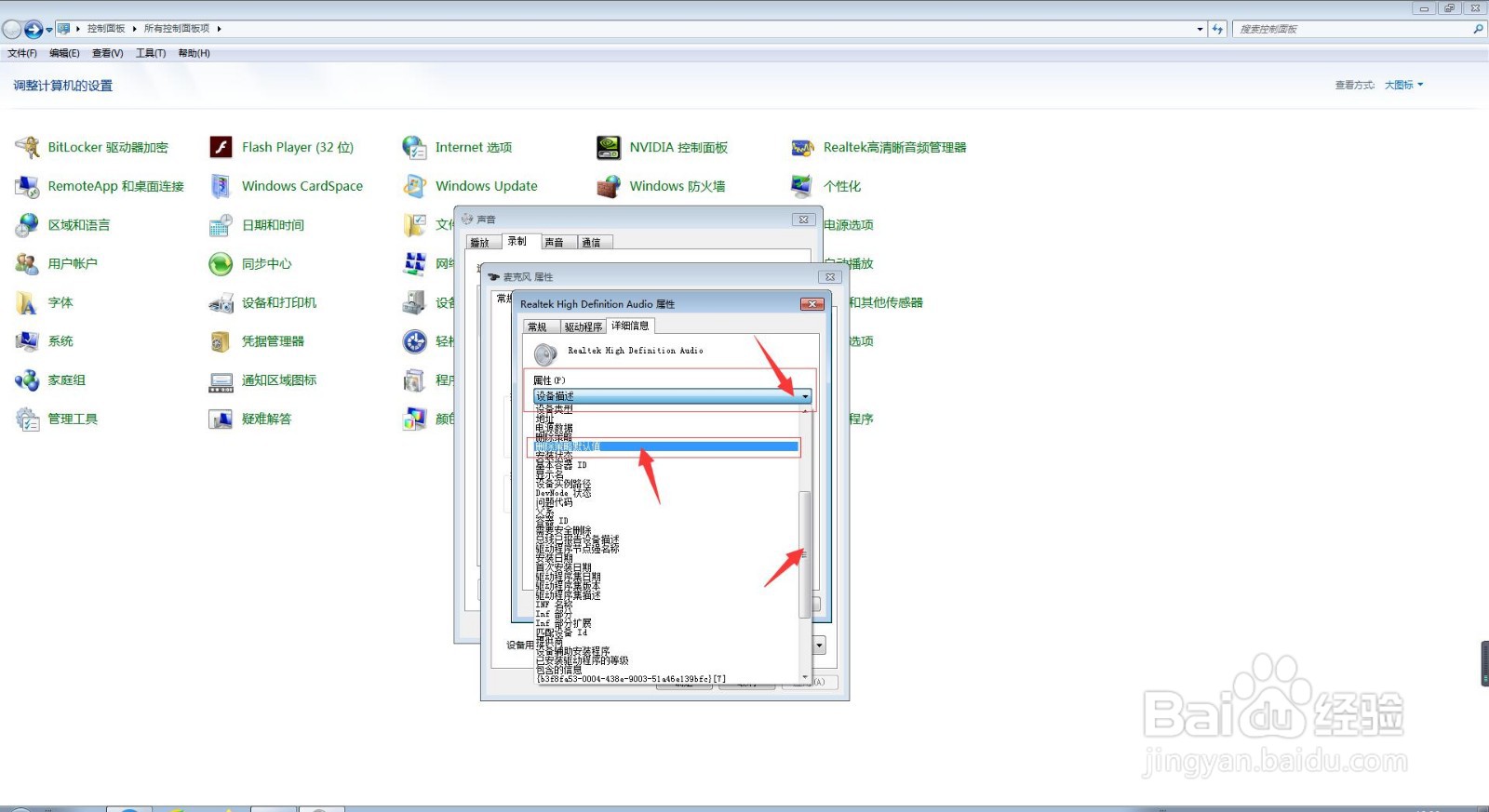Choose the {b3f8fa53-...}[7] GUID entry
The width and height of the screenshot is (1489, 812).
click(x=666, y=679)
